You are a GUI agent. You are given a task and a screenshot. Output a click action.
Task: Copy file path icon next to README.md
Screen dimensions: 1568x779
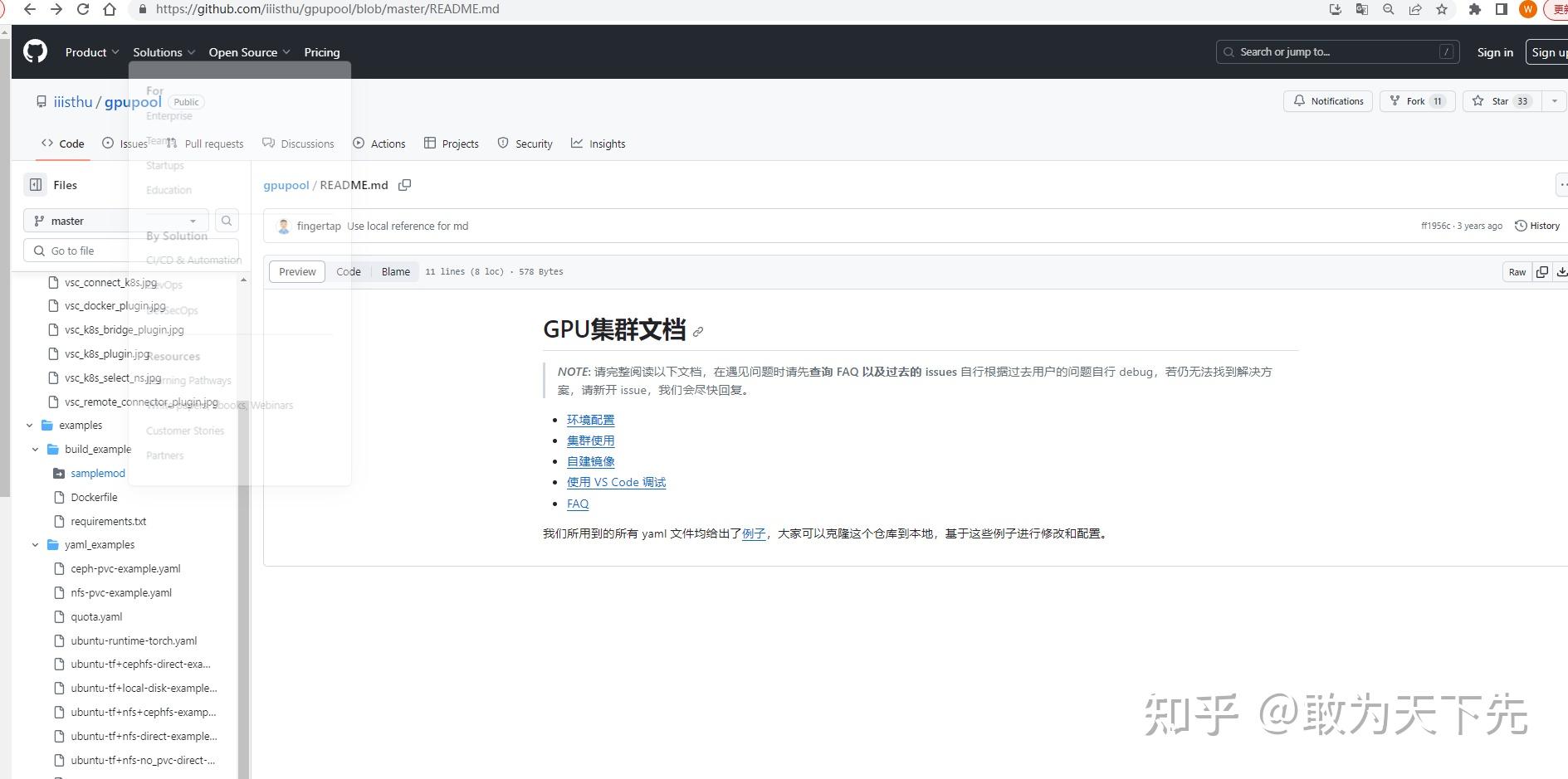point(405,185)
